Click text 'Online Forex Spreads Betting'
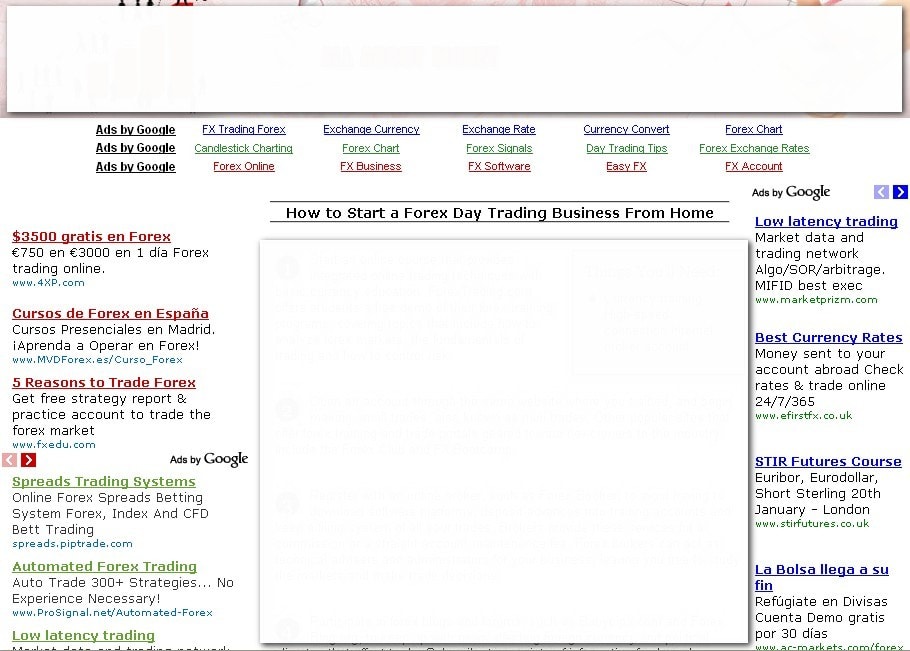 point(107,498)
